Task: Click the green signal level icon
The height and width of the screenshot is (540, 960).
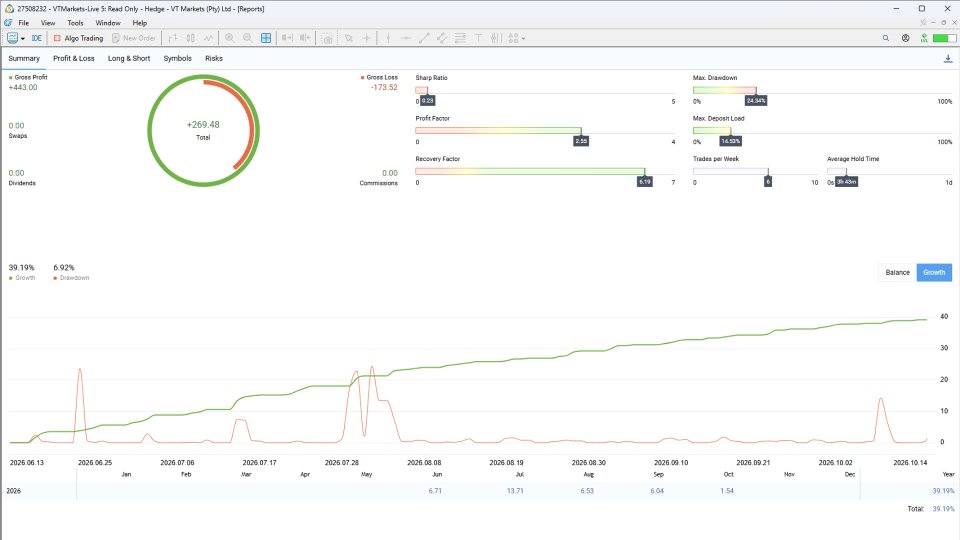Action: point(924,38)
